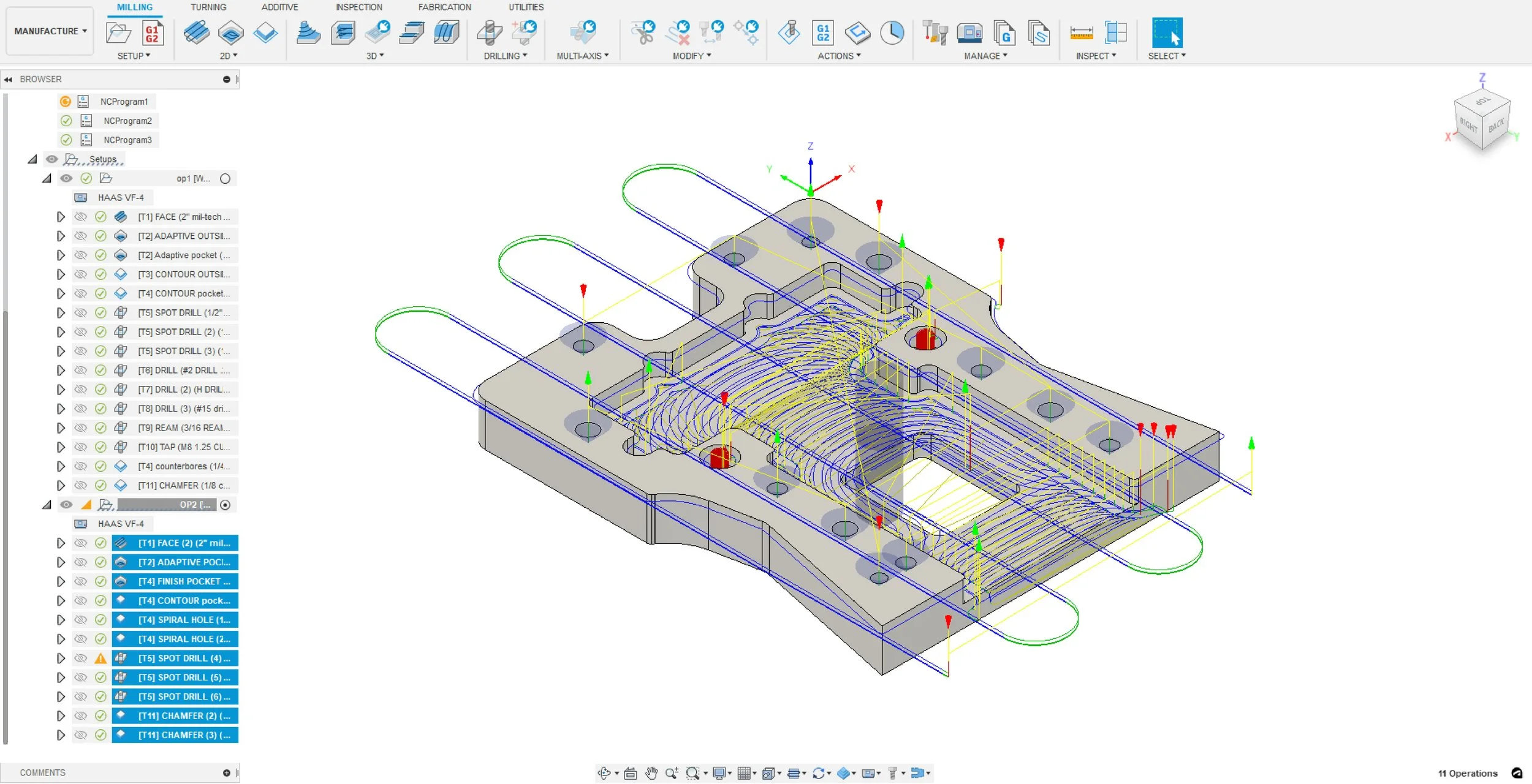Hide the [T1] FACE operation toolpath
The image size is (1532, 784).
point(81,216)
